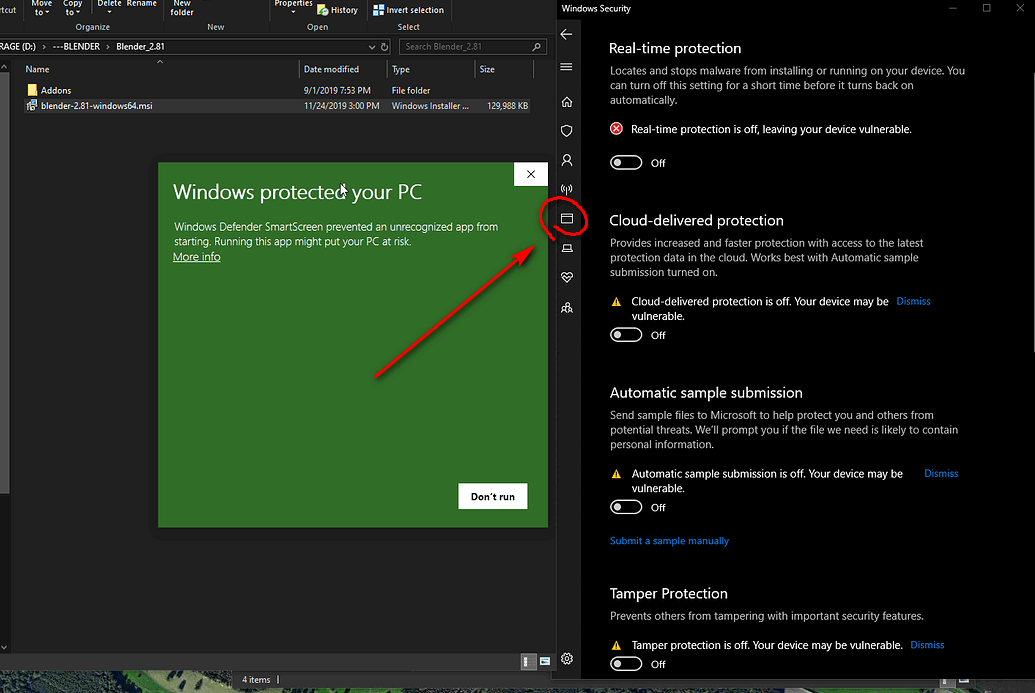The width and height of the screenshot is (1035, 693).
Task: Open Delete dropdown arrow
Action: click(110, 12)
